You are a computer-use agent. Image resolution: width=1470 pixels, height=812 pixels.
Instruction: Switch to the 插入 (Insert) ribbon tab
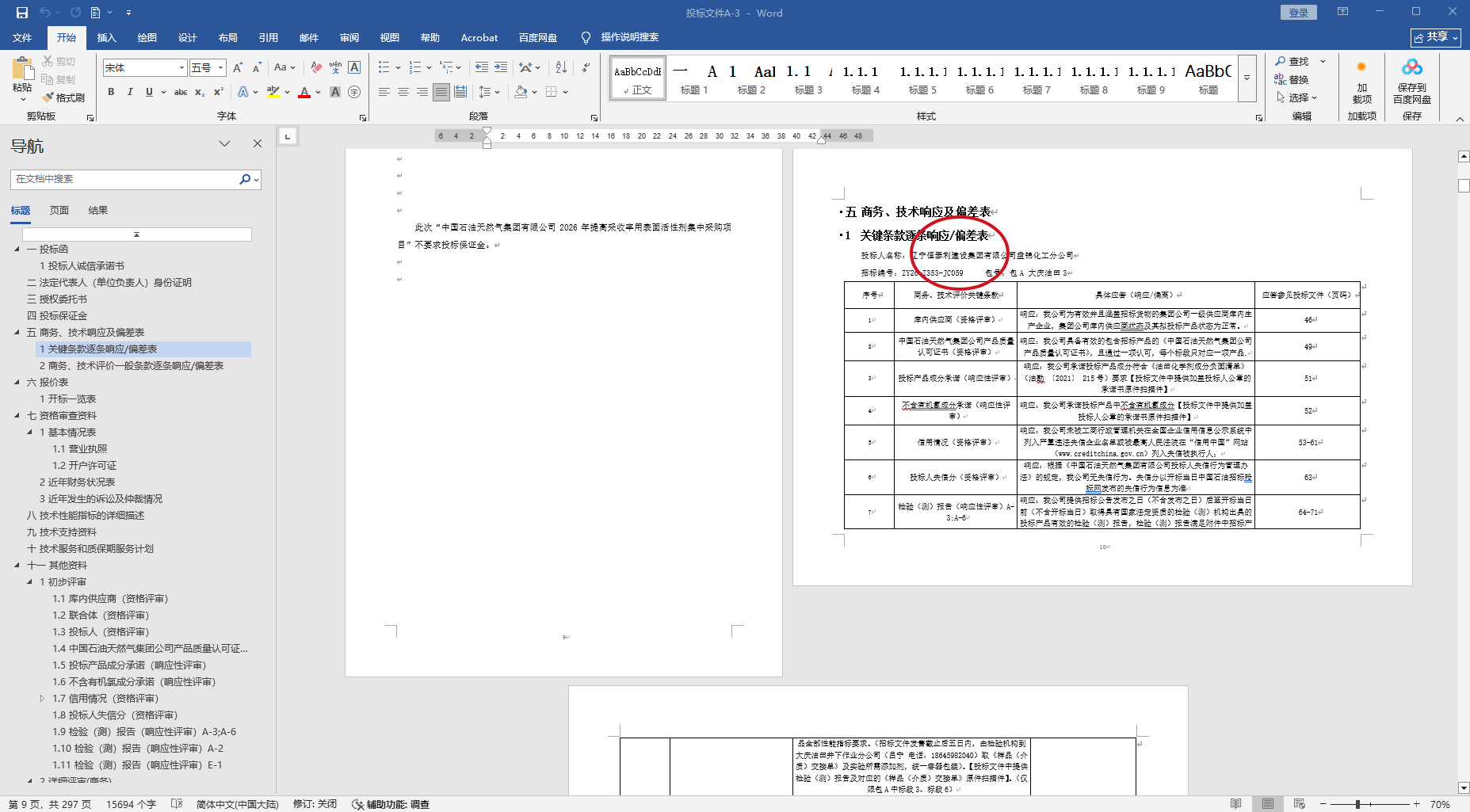[106, 37]
